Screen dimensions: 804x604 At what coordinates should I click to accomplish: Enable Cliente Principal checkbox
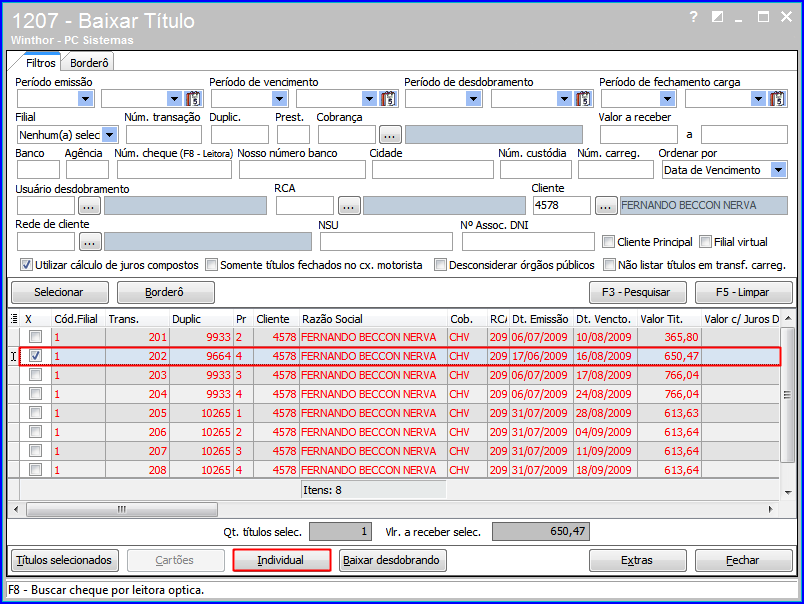pyautogui.click(x=609, y=241)
